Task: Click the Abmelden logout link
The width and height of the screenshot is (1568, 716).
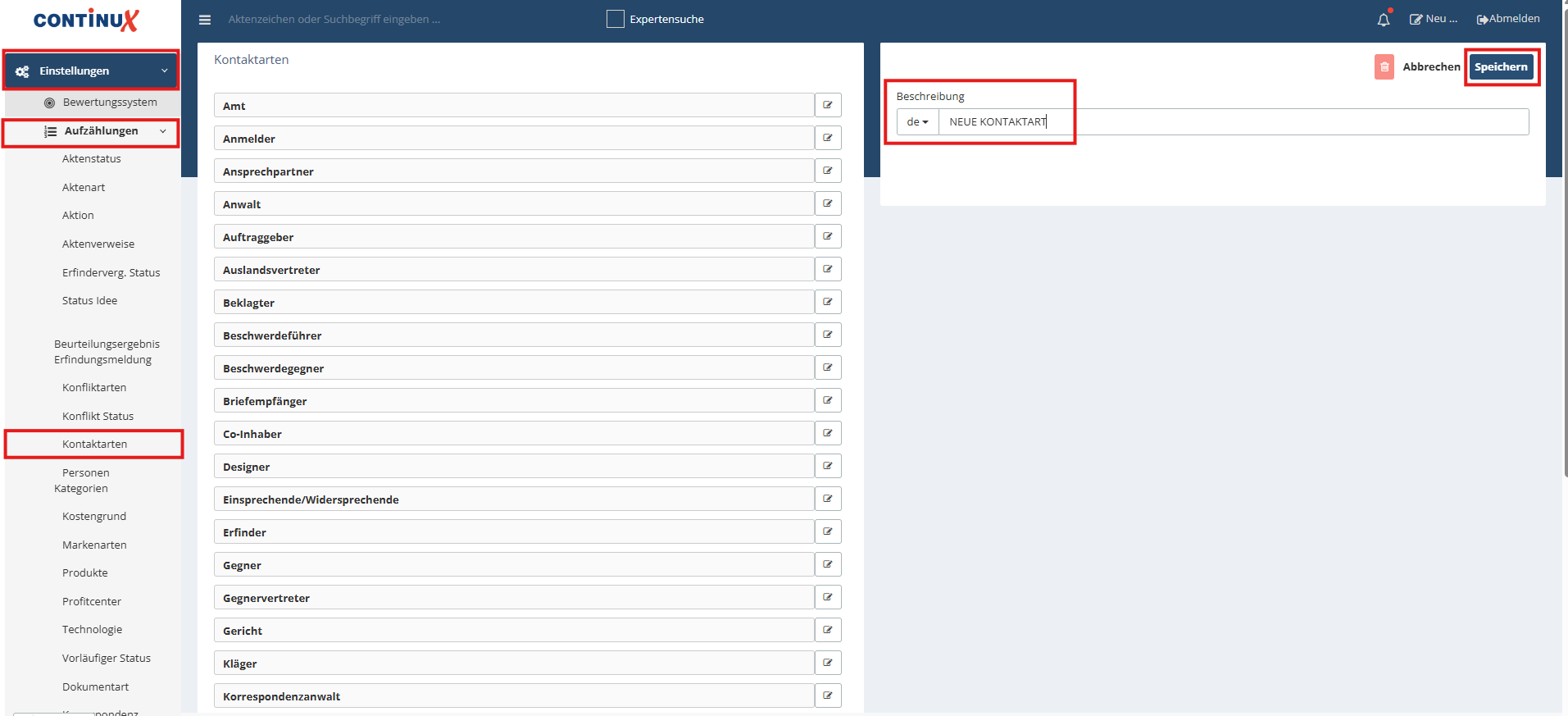Action: [x=1508, y=19]
